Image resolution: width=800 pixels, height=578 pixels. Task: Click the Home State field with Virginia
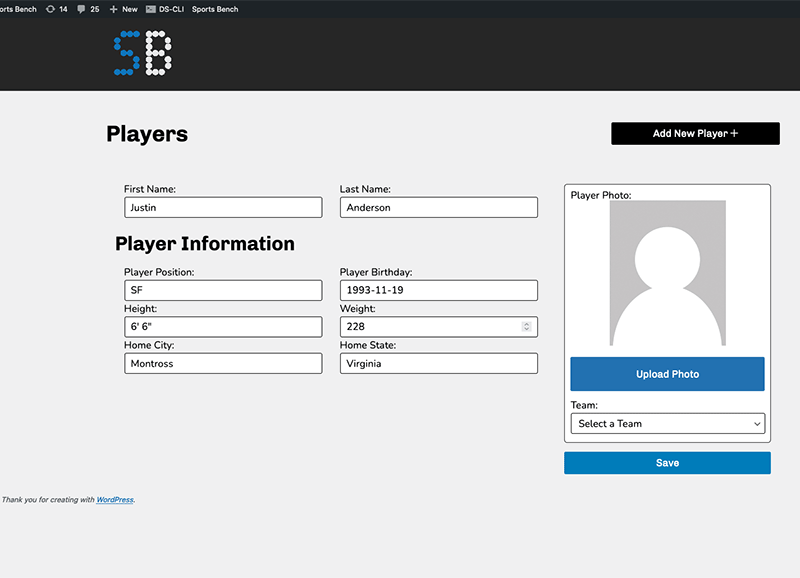[439, 363]
